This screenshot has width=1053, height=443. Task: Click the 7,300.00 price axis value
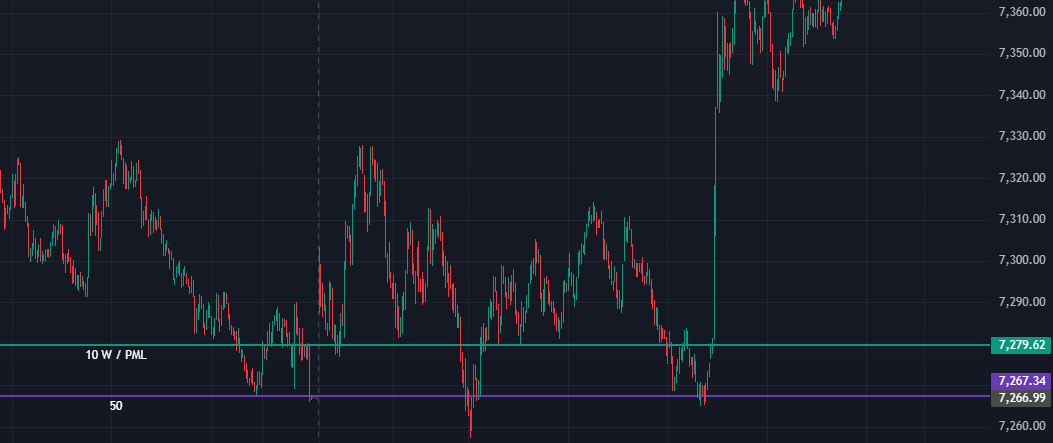[1022, 260]
